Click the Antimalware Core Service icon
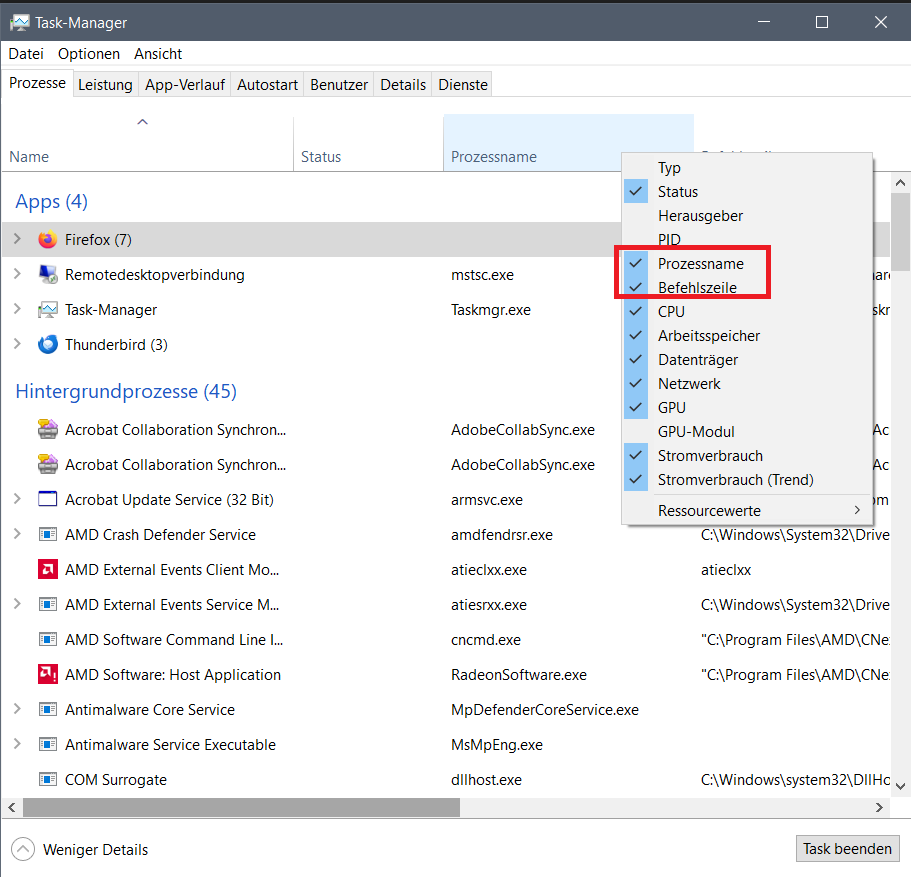Screen dimensions: 911x877 [x=48, y=709]
